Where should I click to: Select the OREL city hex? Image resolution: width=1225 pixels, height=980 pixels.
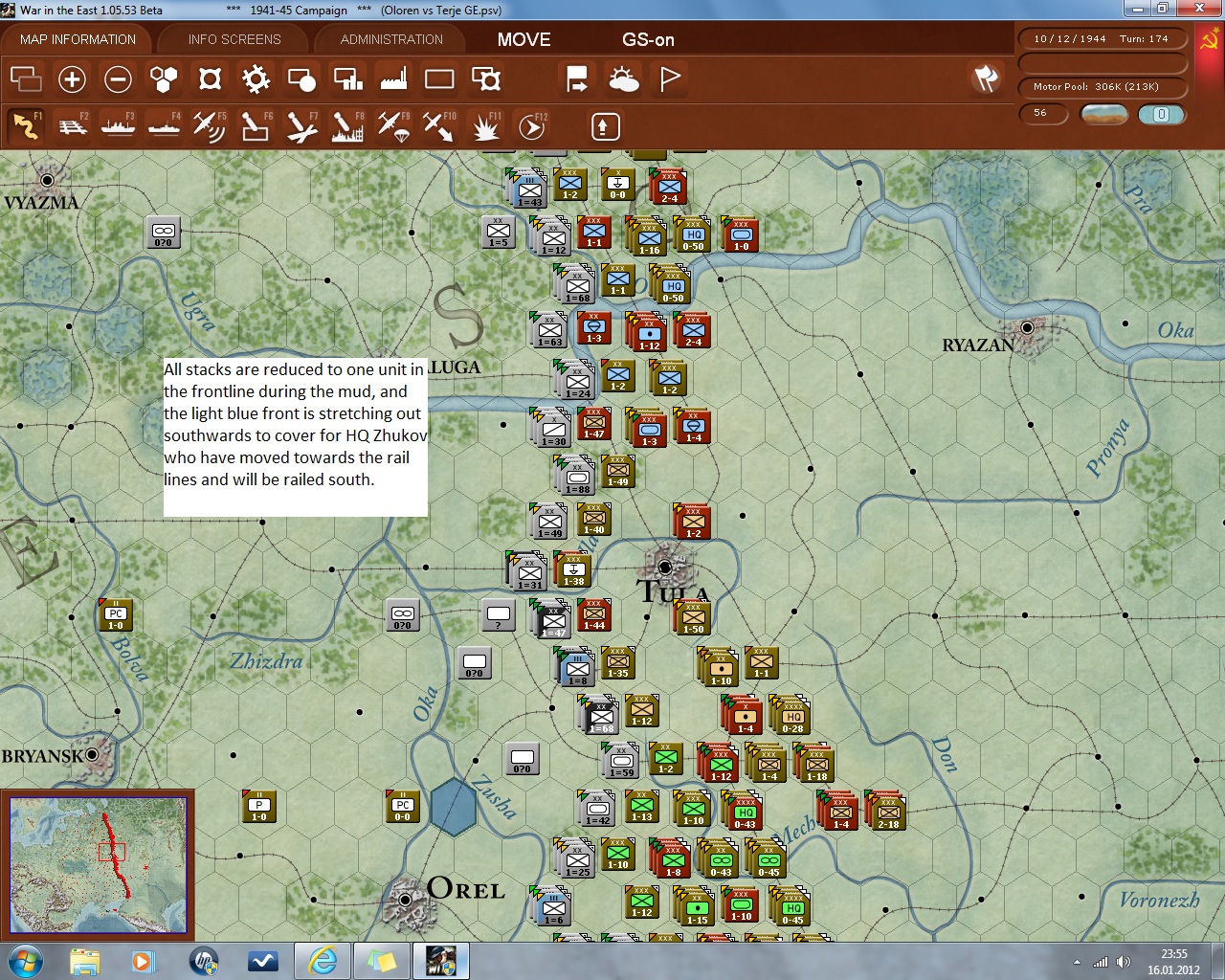pyautogui.click(x=406, y=900)
